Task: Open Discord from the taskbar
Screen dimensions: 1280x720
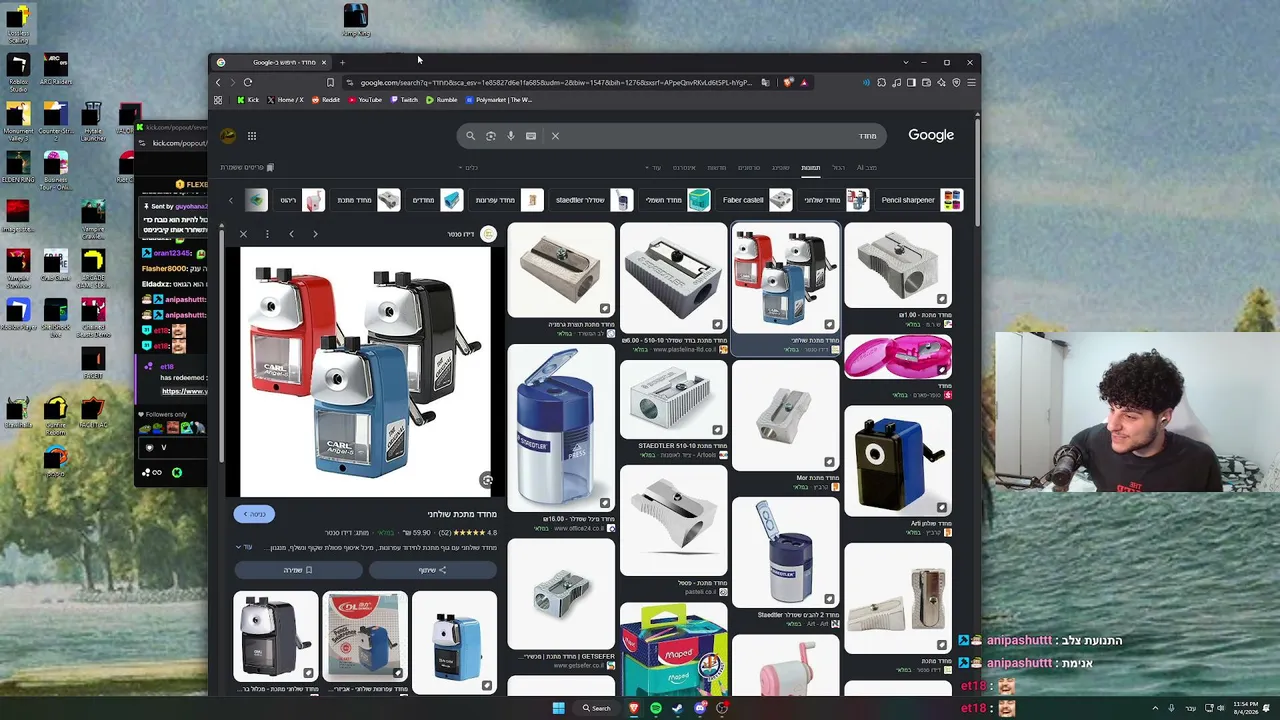Action: 700,708
